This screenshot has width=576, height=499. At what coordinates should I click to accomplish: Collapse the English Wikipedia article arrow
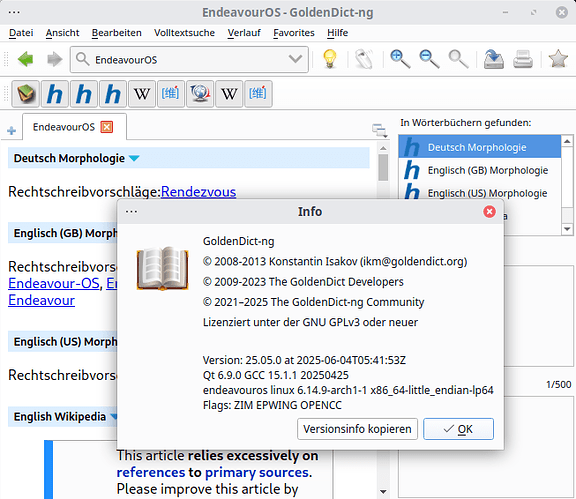tap(114, 417)
